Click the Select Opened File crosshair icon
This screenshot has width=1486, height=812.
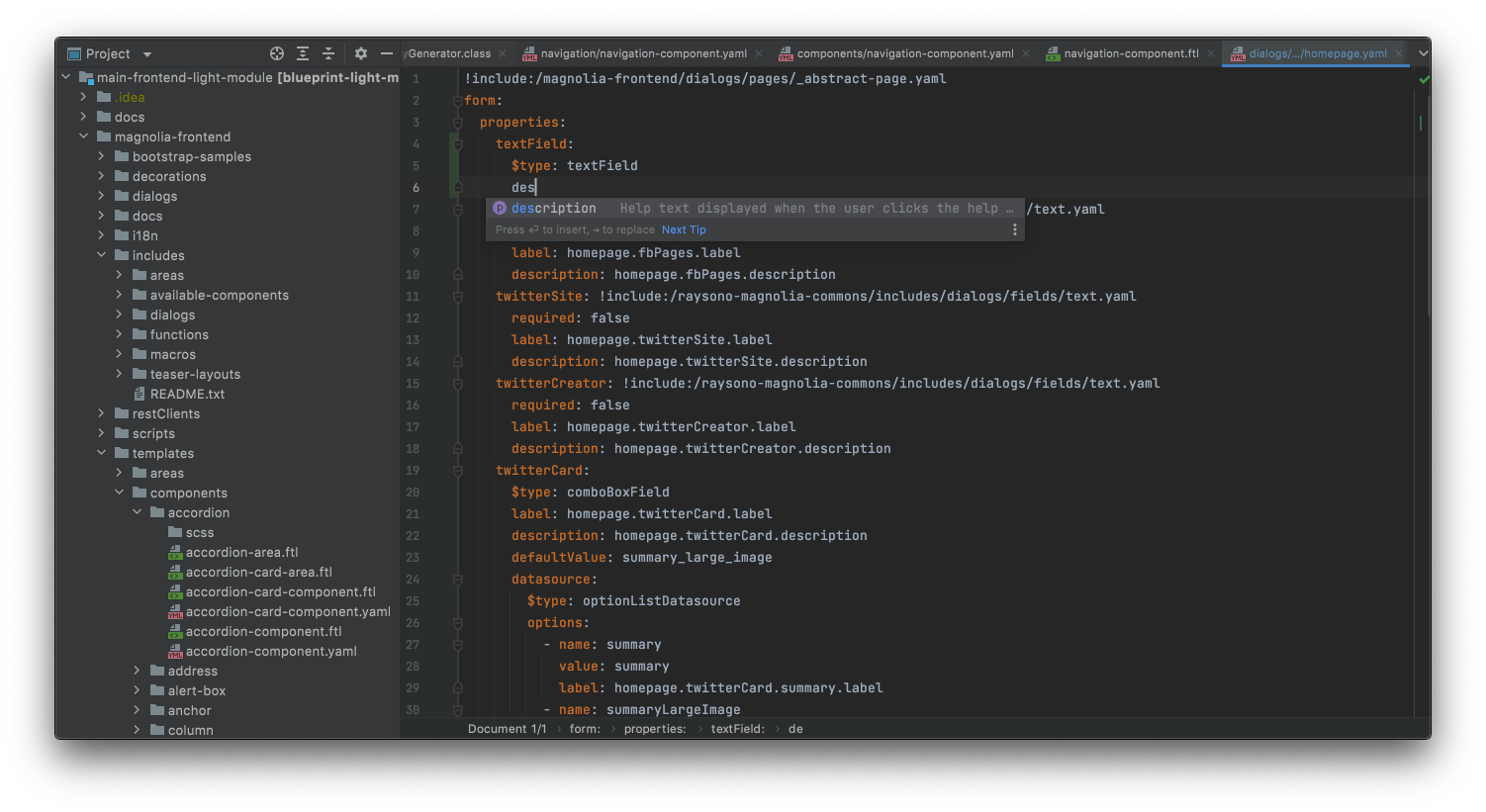tap(276, 53)
